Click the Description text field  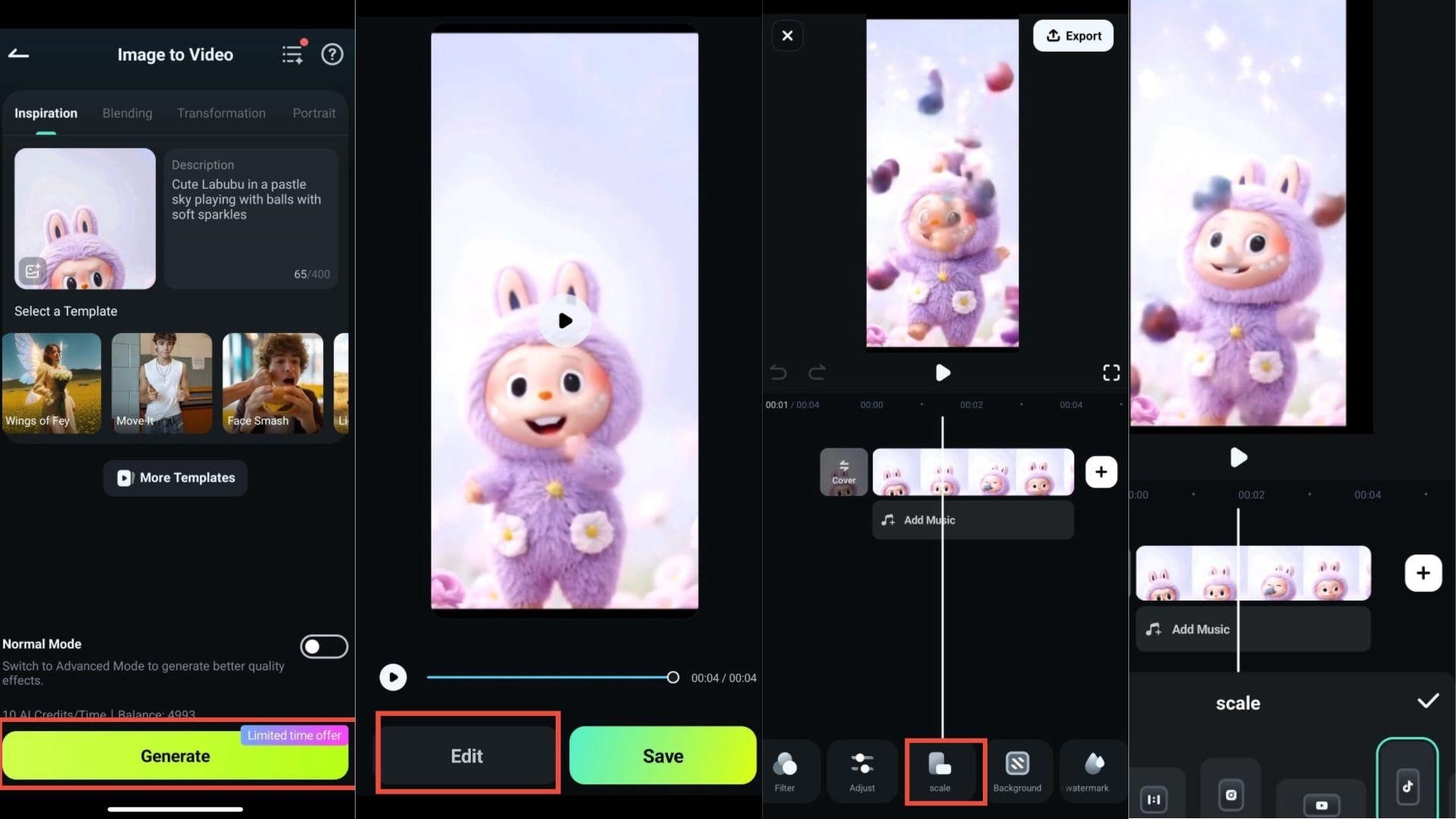251,218
